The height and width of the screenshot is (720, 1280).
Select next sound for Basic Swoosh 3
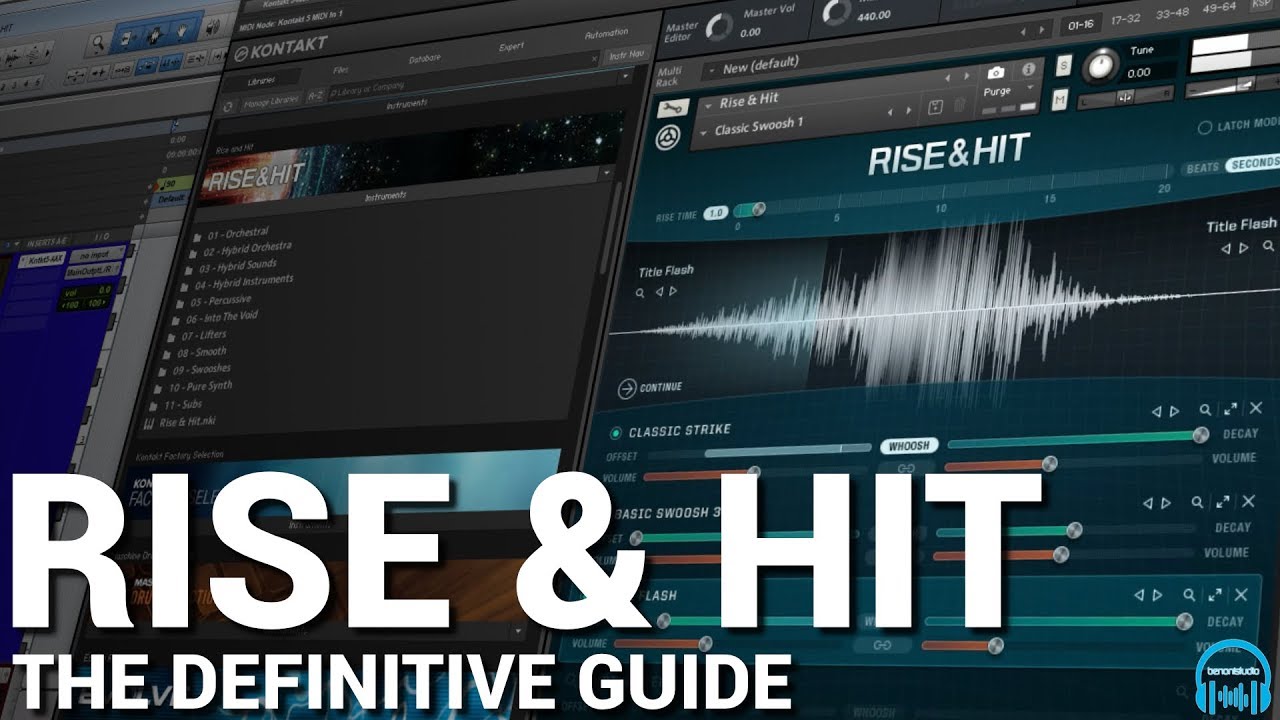pos(1165,504)
